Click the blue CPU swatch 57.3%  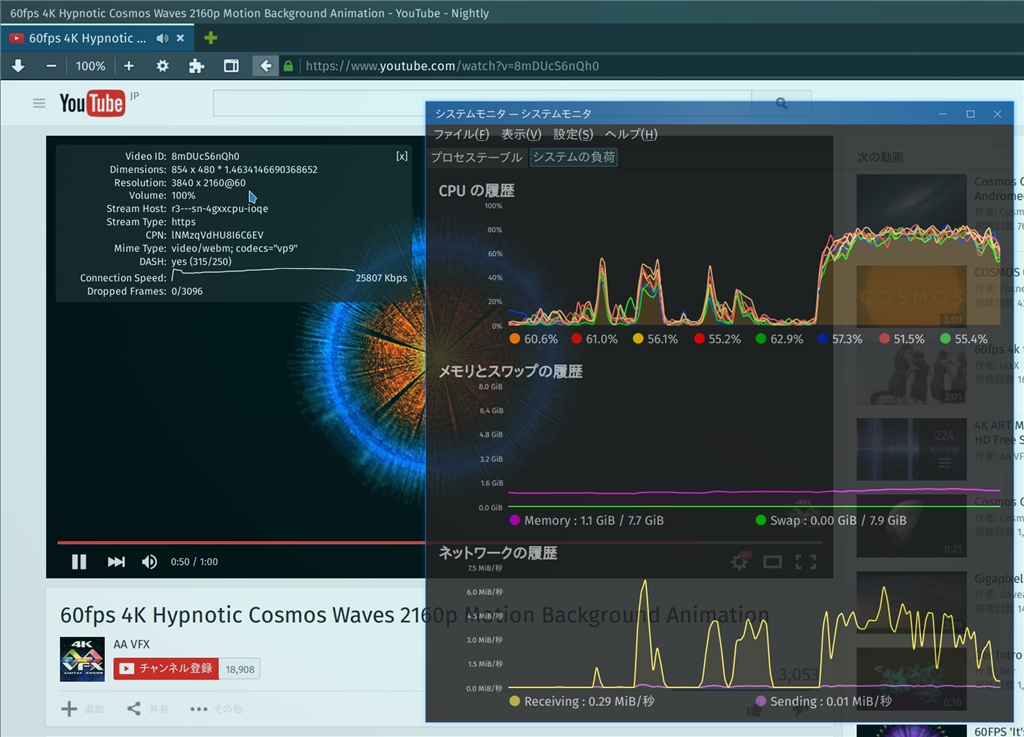tap(822, 339)
